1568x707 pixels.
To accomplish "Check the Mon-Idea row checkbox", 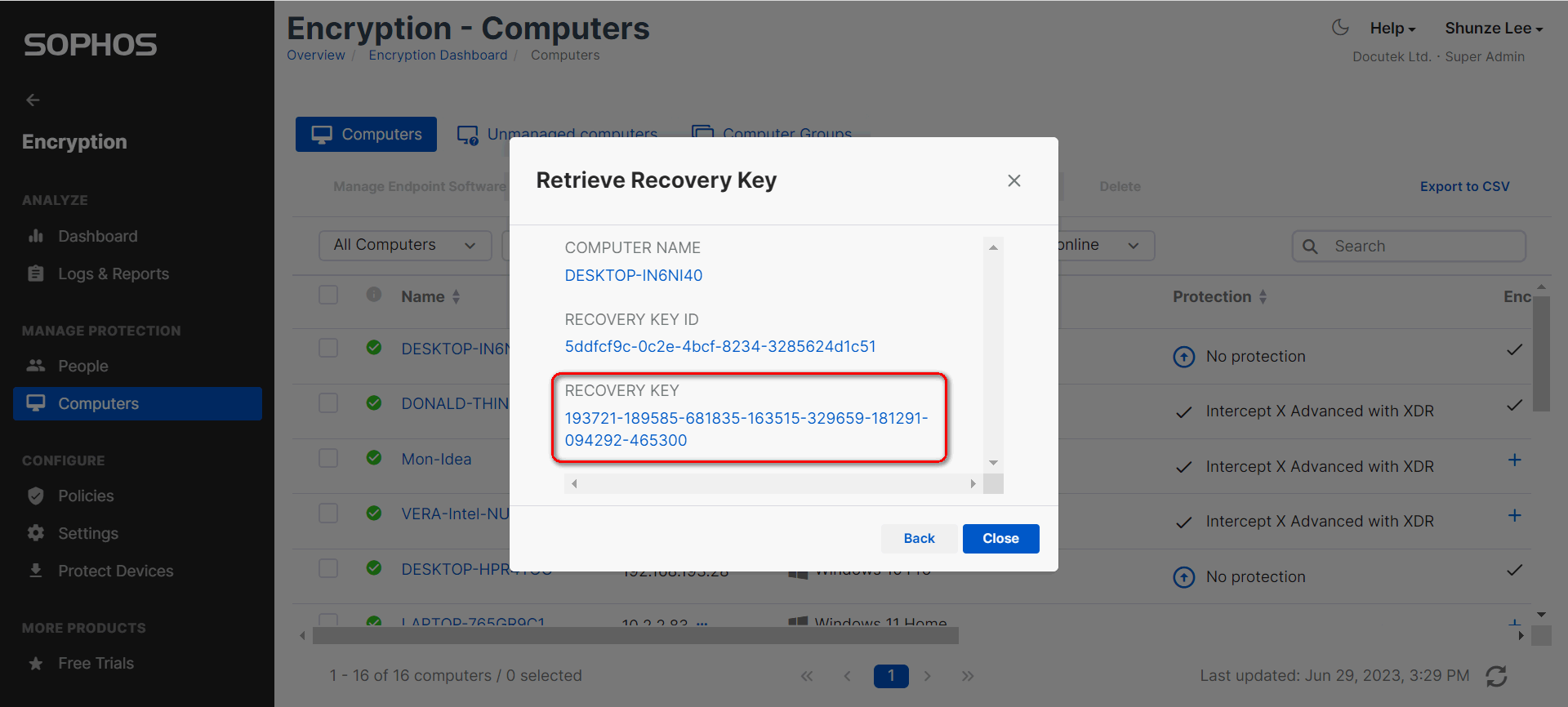I will pos(328,458).
